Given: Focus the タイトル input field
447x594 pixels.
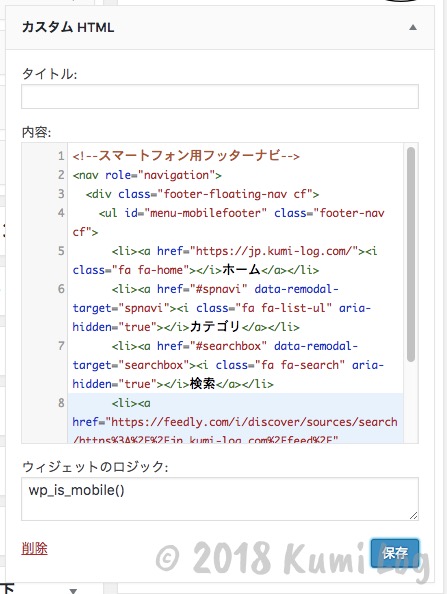Looking at the screenshot, I should point(220,97).
